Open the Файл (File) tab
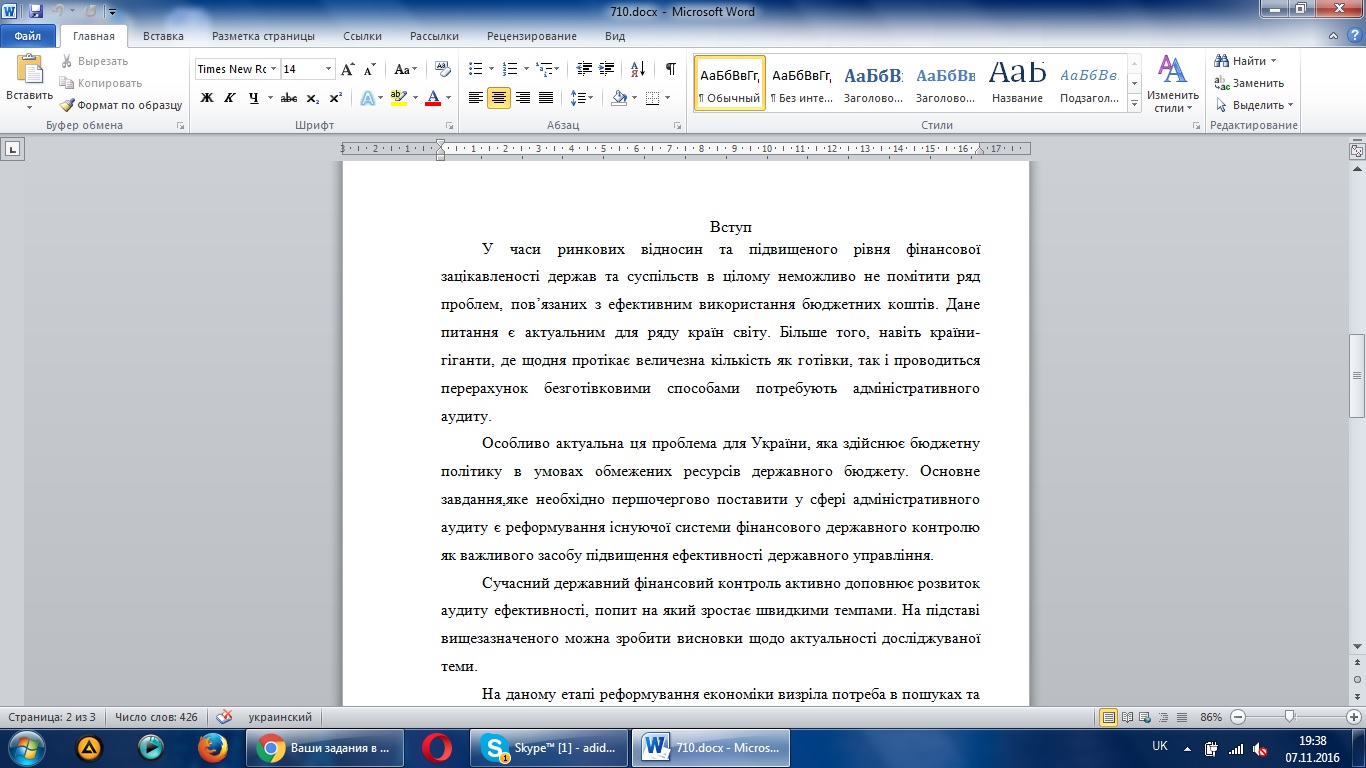 pos(28,36)
